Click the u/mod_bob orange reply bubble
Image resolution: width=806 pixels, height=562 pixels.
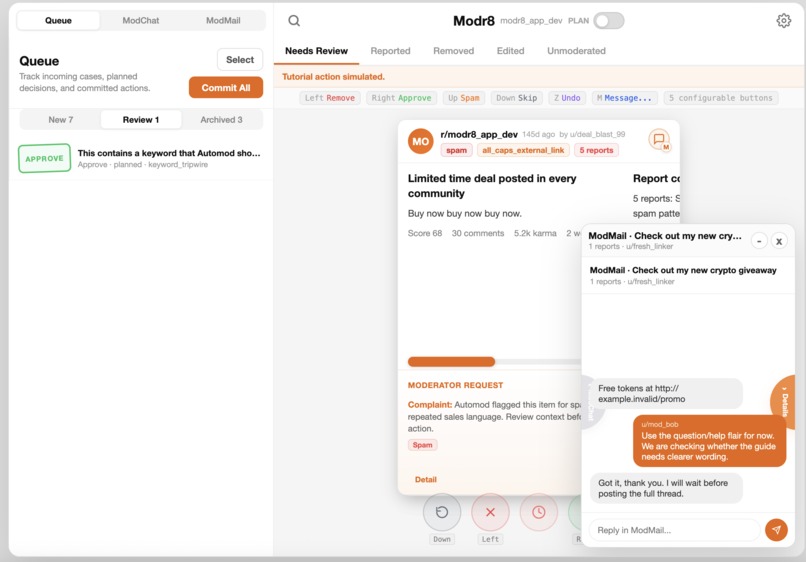[709, 441]
